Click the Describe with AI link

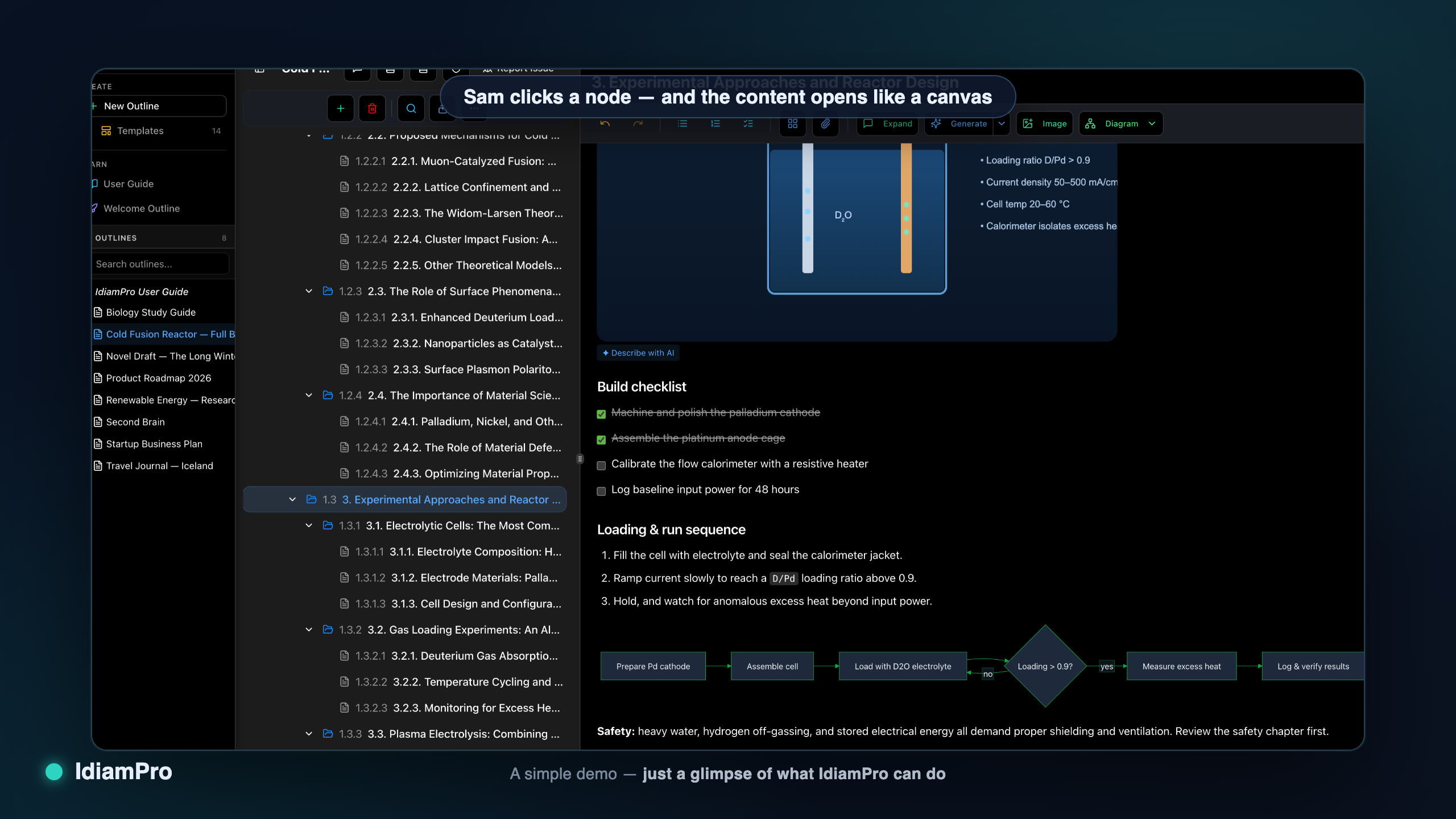tap(638, 353)
